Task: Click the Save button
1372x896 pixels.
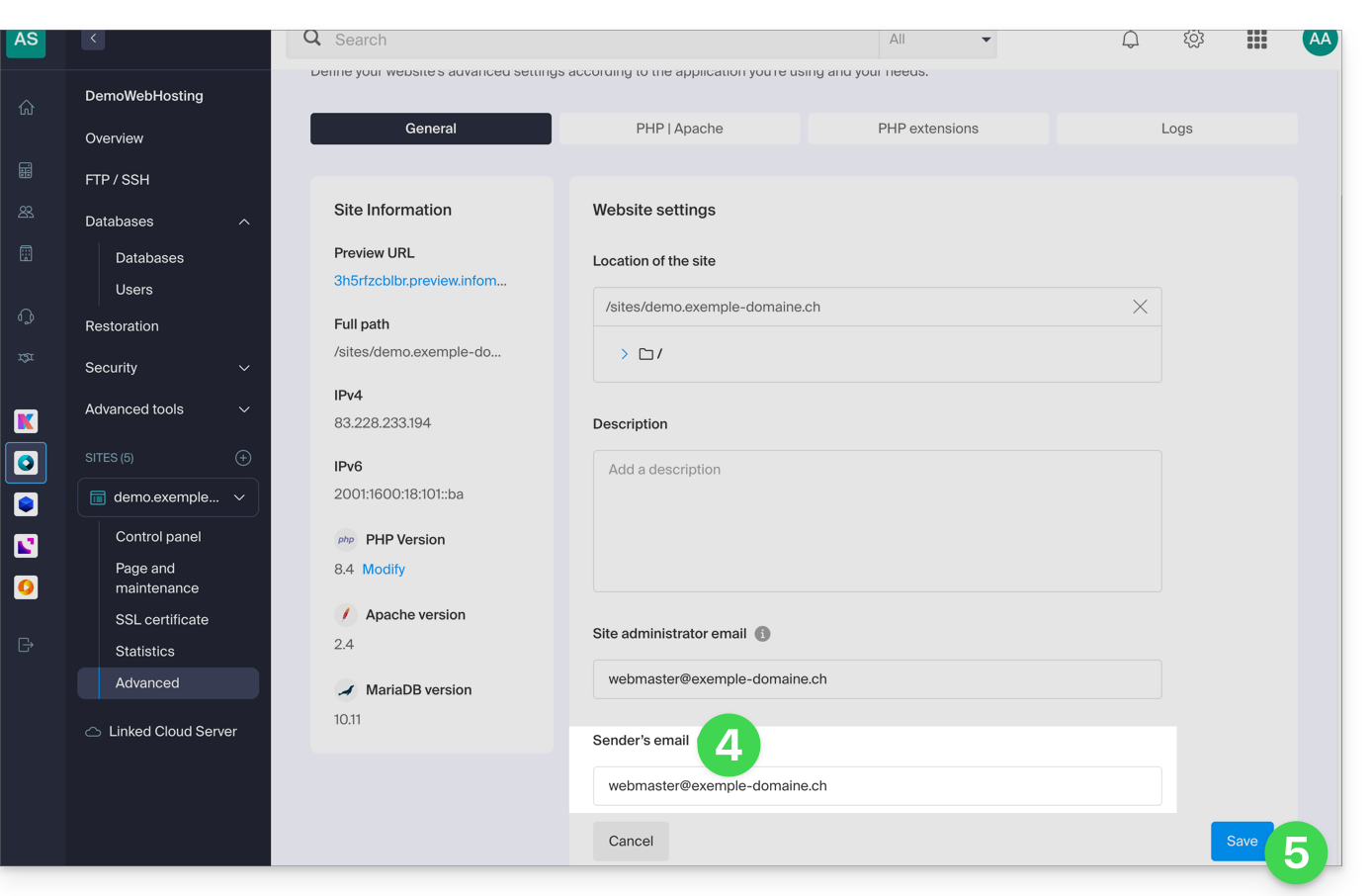Action: pyautogui.click(x=1241, y=841)
